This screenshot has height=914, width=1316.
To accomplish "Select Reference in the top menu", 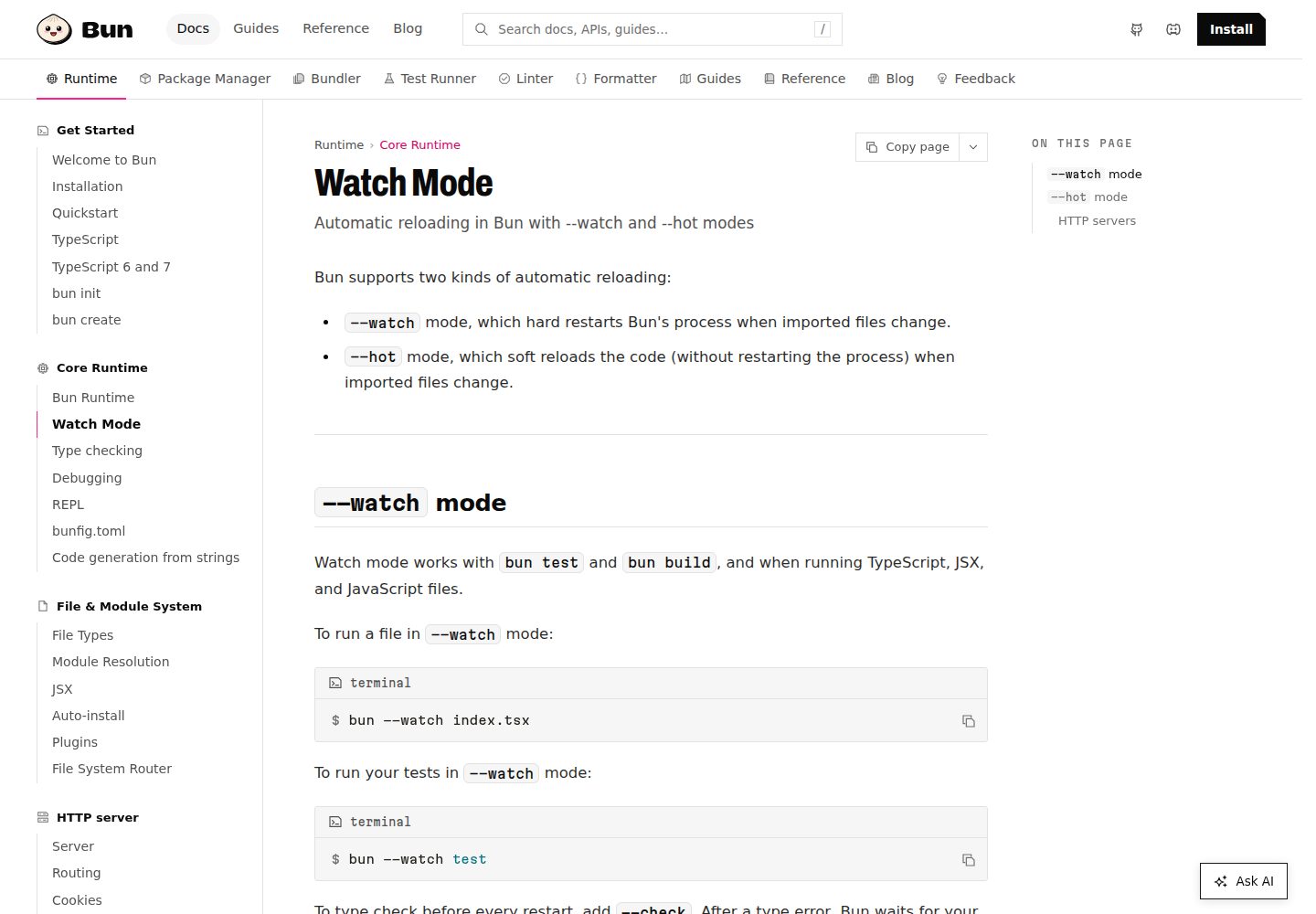I will click(x=336, y=29).
